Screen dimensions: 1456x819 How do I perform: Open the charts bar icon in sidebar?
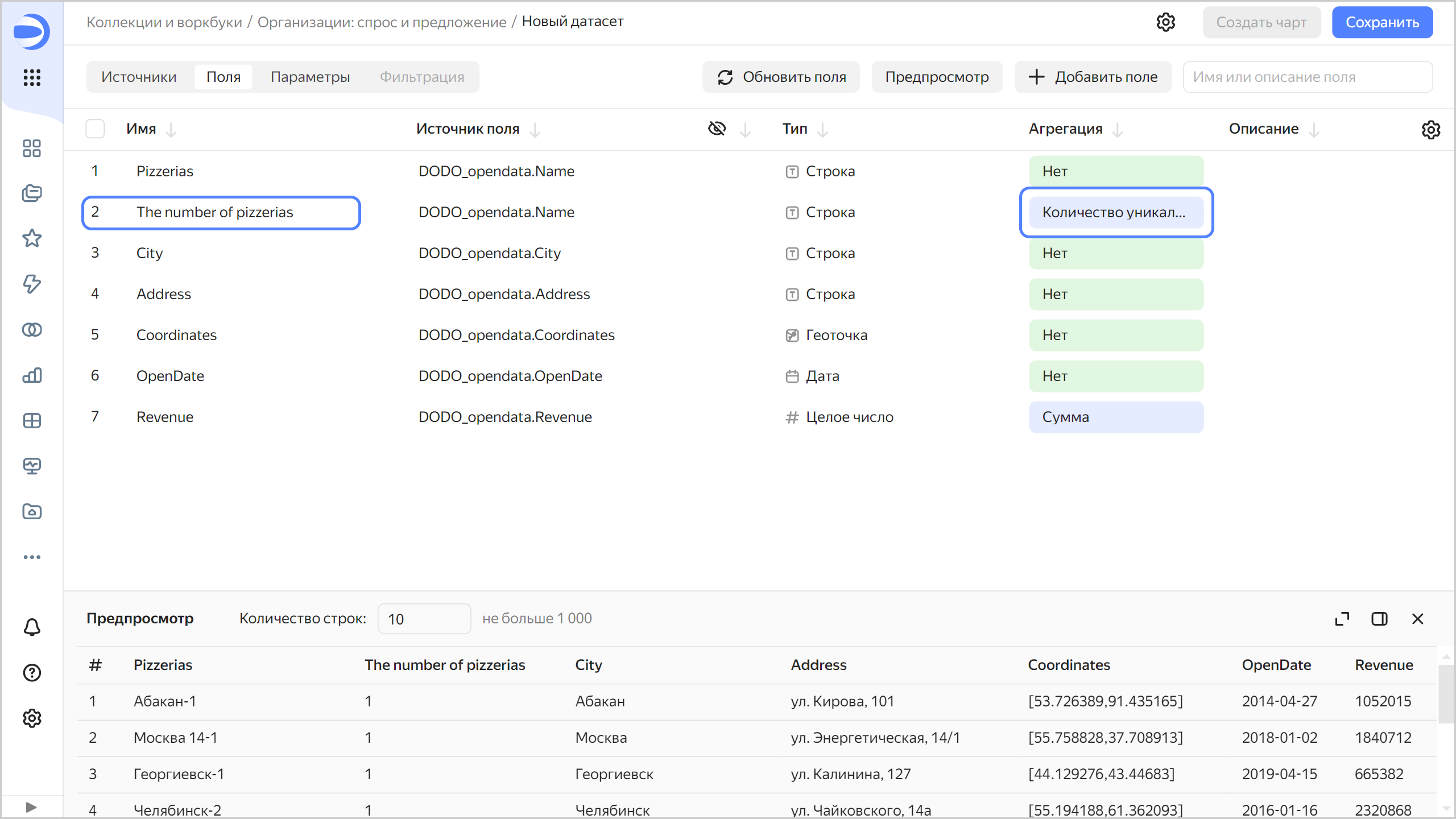[x=32, y=375]
